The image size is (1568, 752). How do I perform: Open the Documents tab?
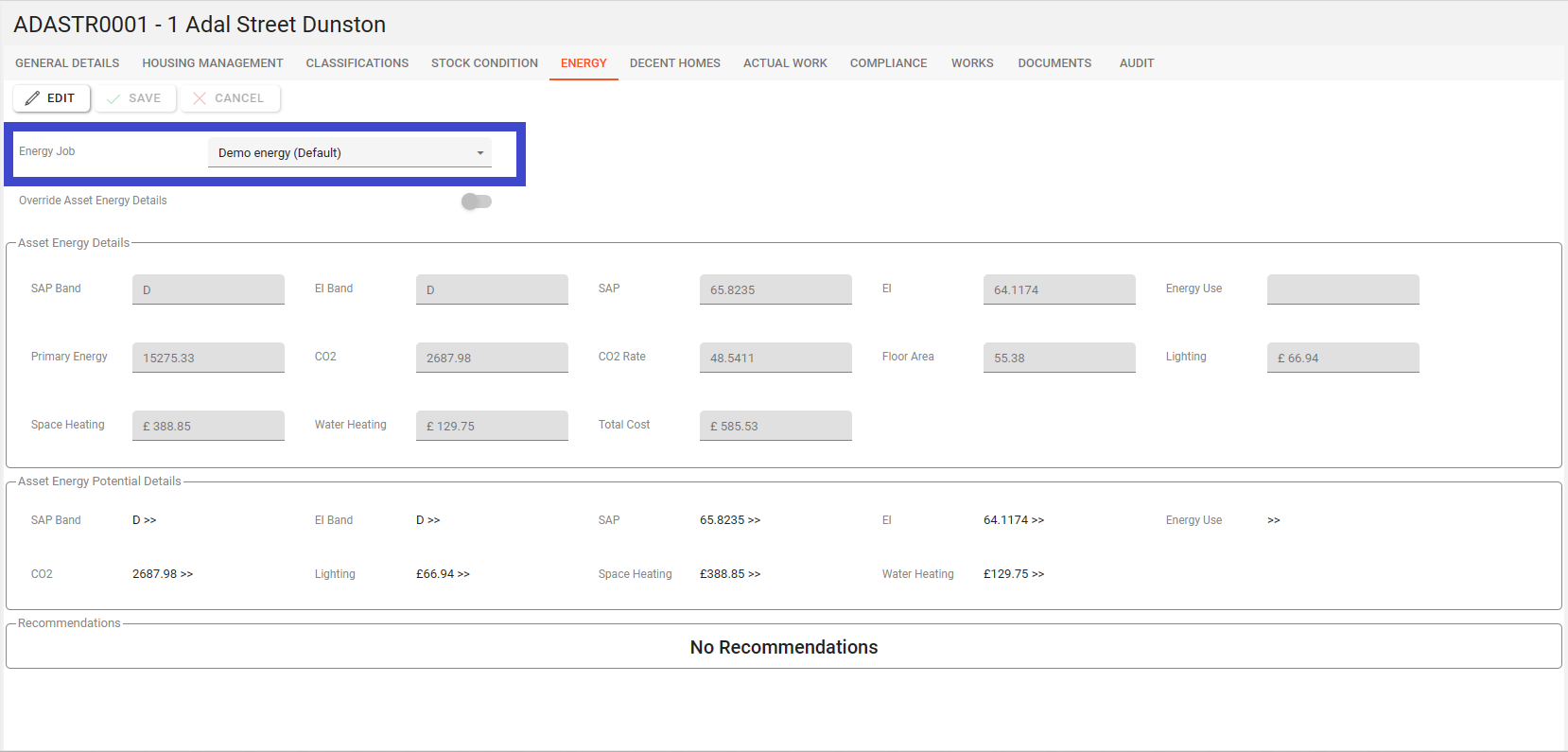pyautogui.click(x=1054, y=63)
